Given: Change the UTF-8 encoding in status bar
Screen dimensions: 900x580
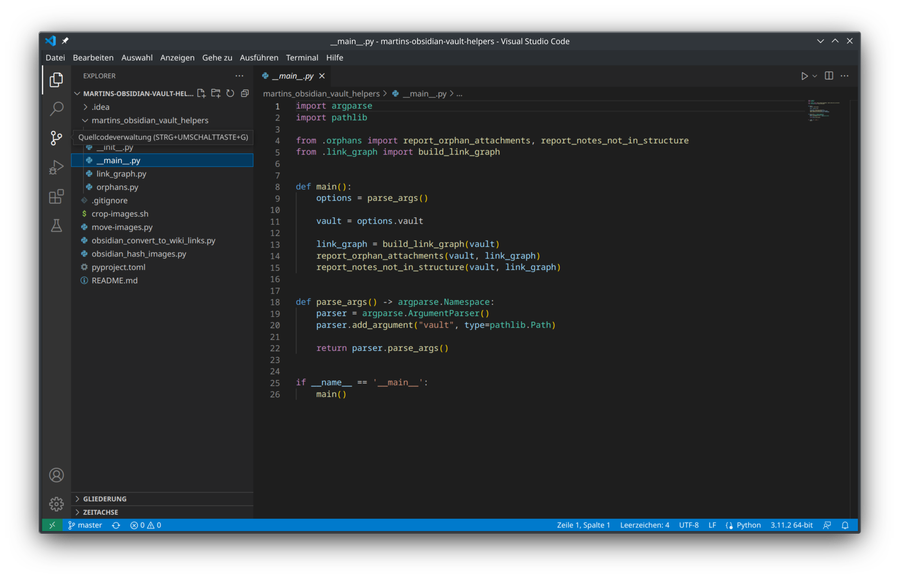Looking at the screenshot, I should click(689, 525).
